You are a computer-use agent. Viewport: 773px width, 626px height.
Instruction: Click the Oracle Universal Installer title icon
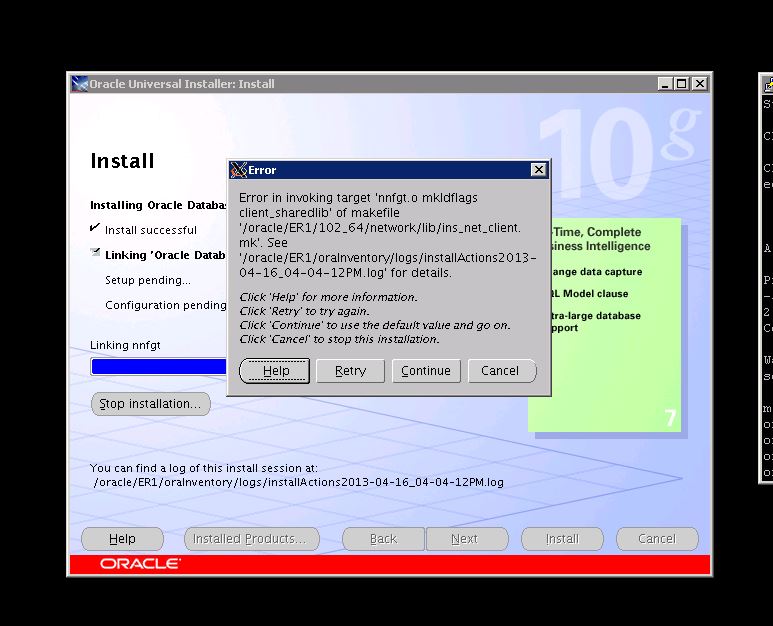point(79,84)
